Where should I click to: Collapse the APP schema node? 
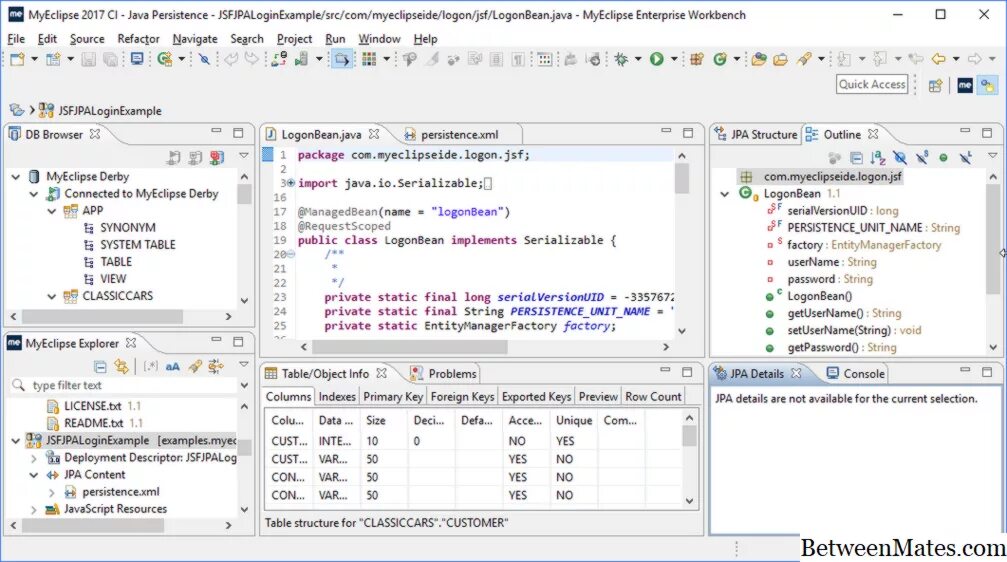point(52,211)
